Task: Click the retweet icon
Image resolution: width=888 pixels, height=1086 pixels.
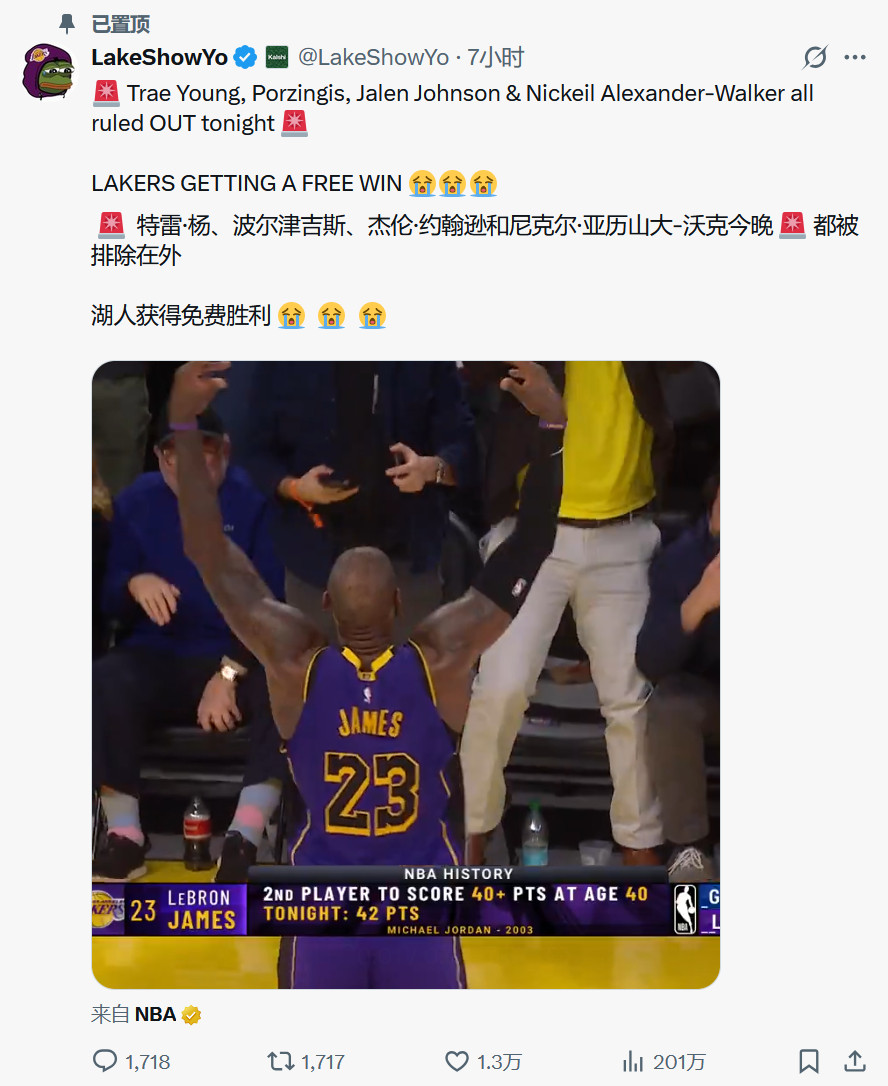Action: [x=281, y=1061]
